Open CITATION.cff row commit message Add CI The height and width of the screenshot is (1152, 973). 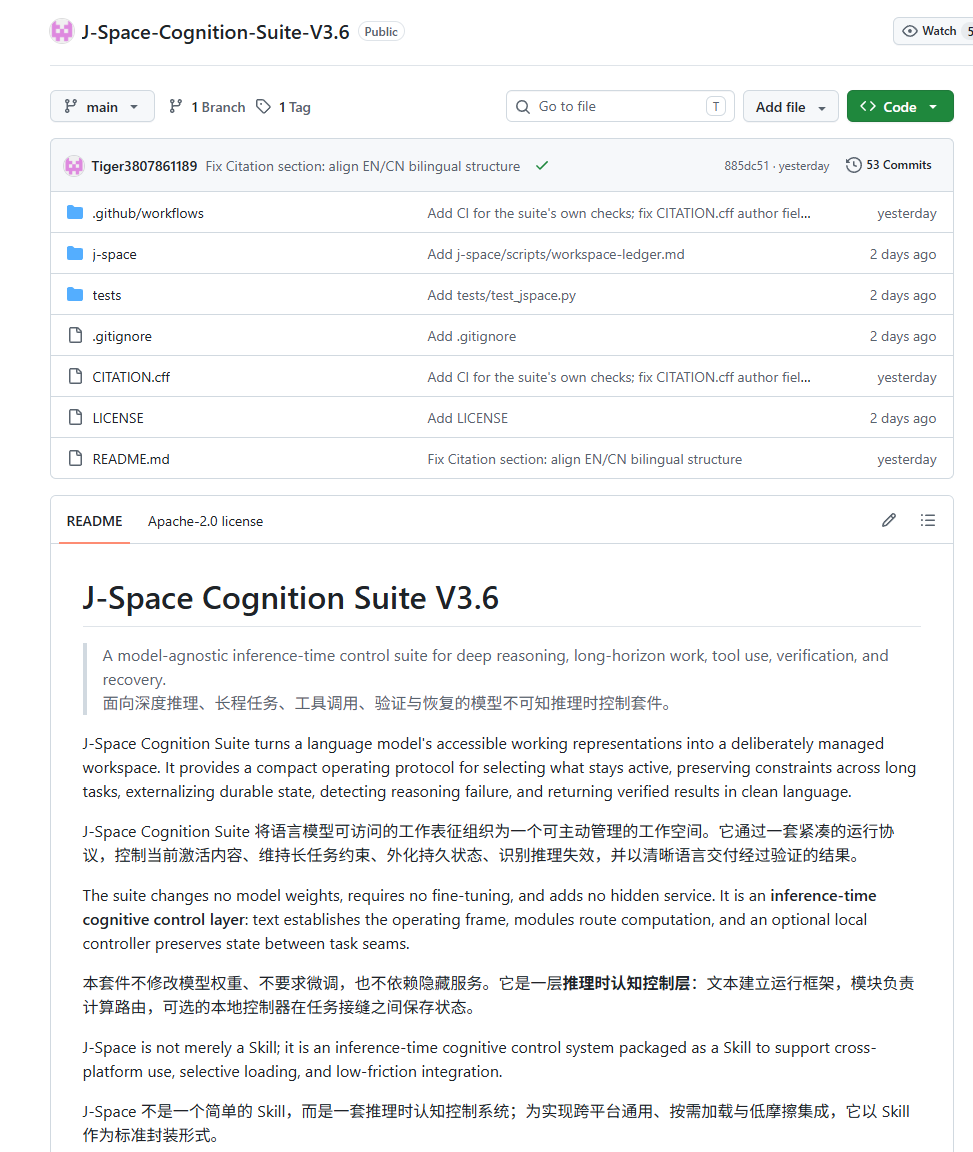[x=619, y=377]
